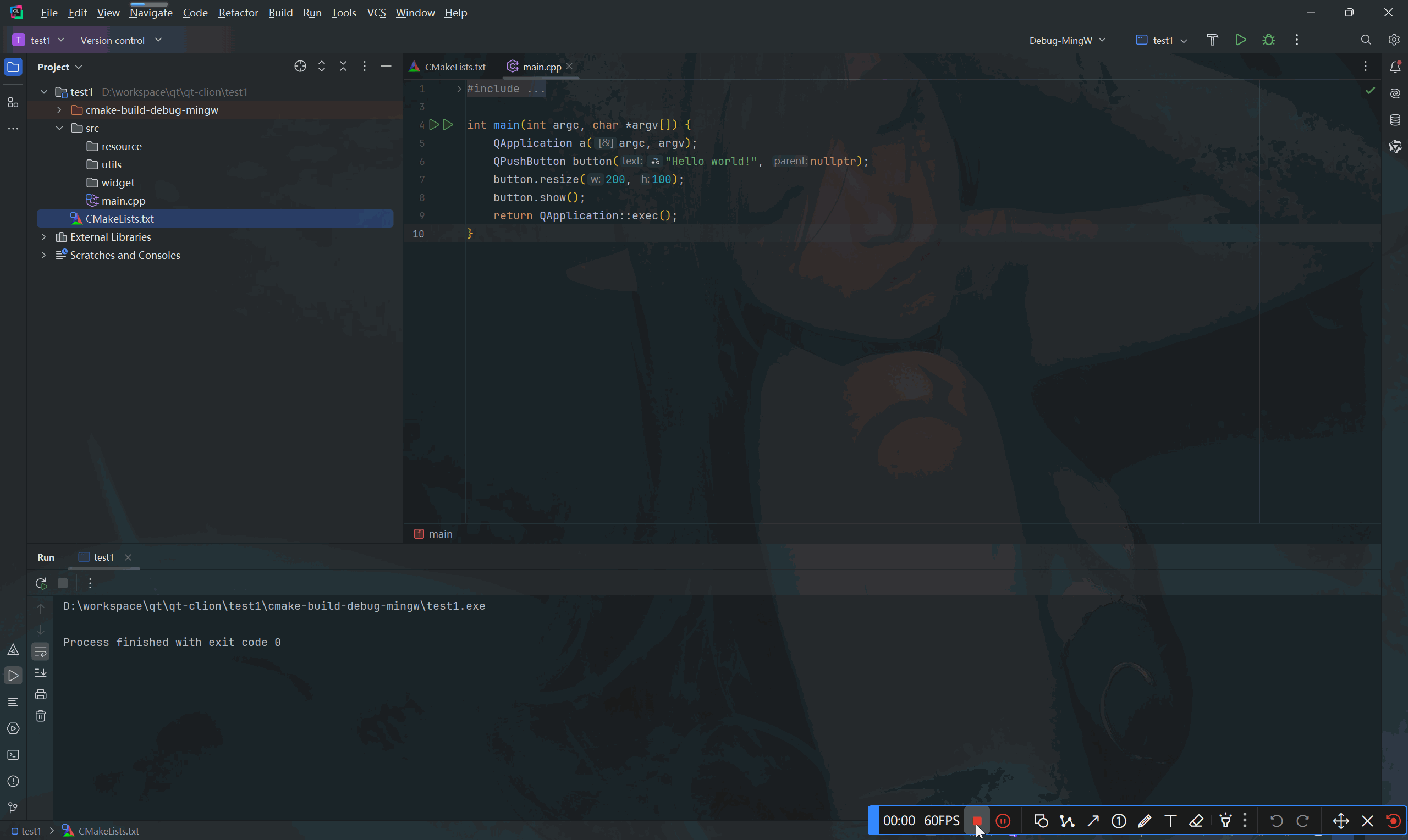The width and height of the screenshot is (1408, 840).
Task: Toggle soft-wrap in Run console
Action: (41, 651)
